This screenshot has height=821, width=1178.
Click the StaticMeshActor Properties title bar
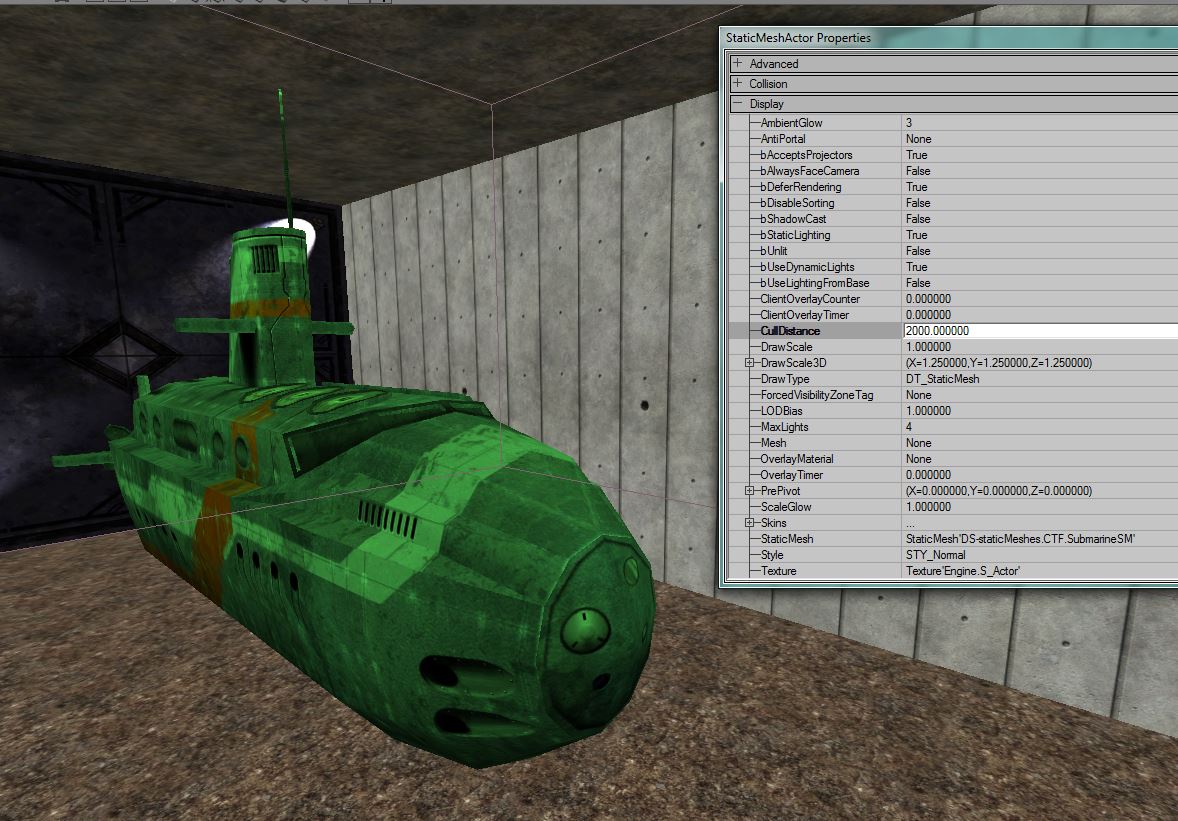900,38
